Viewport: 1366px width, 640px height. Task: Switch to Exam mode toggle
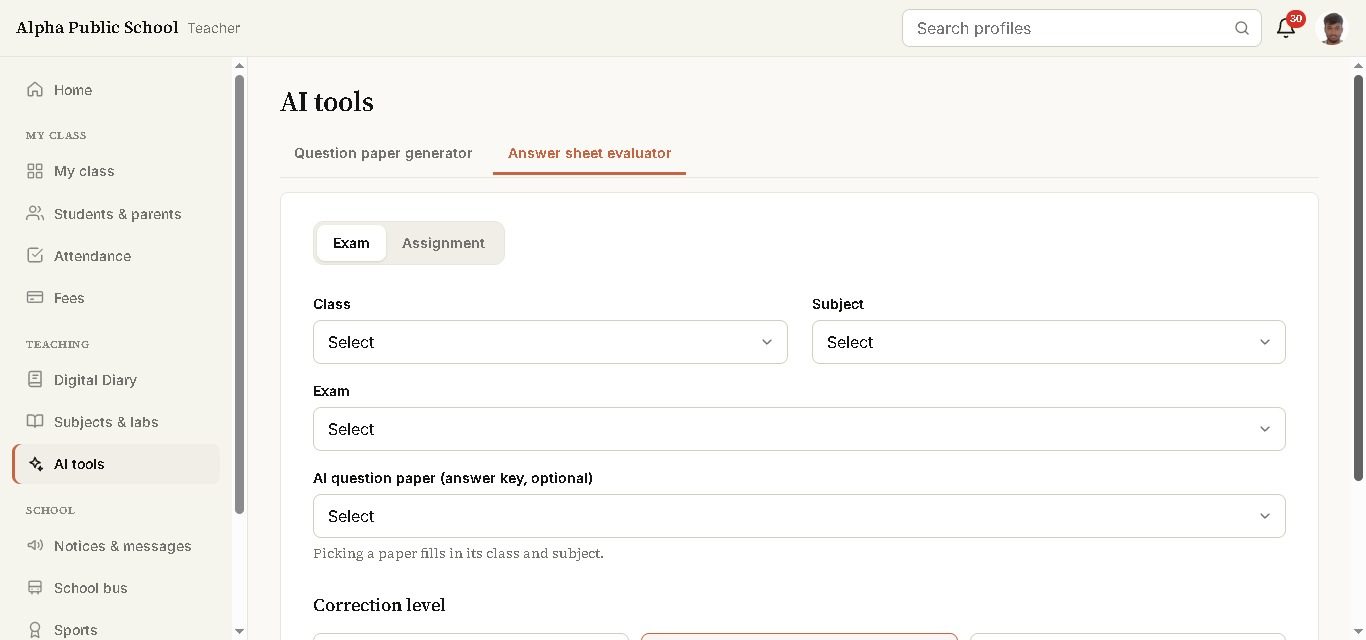click(351, 243)
